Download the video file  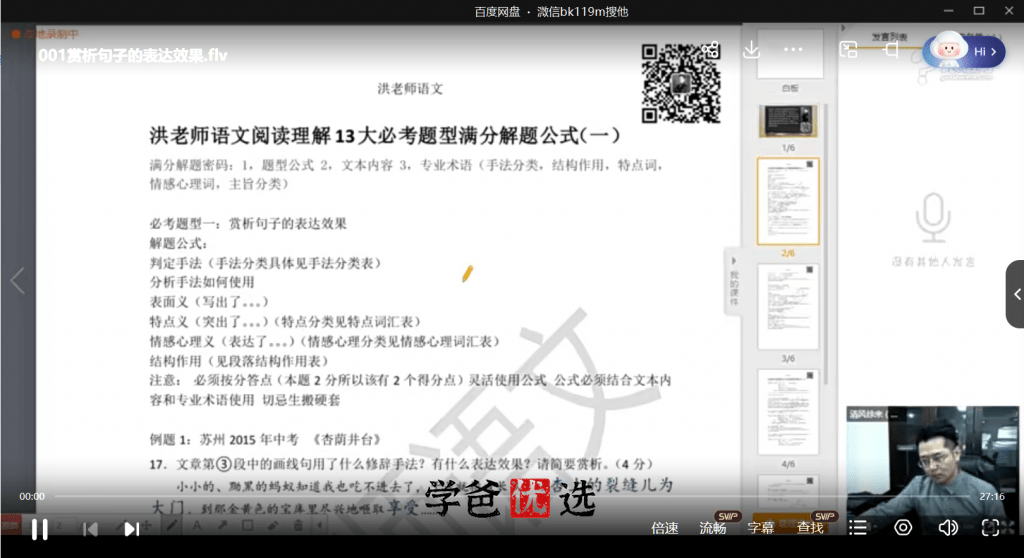(x=752, y=50)
